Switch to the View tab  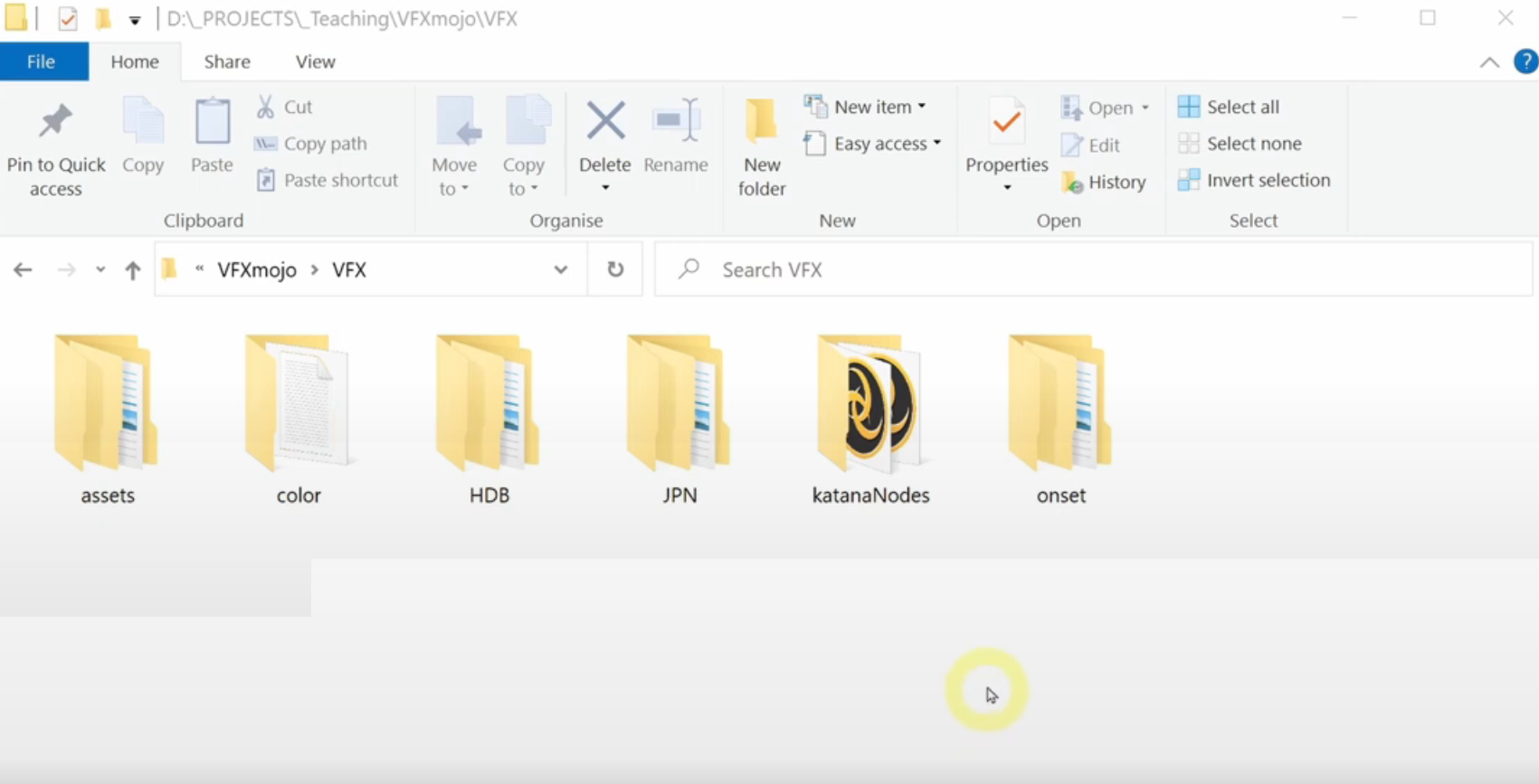click(x=315, y=61)
